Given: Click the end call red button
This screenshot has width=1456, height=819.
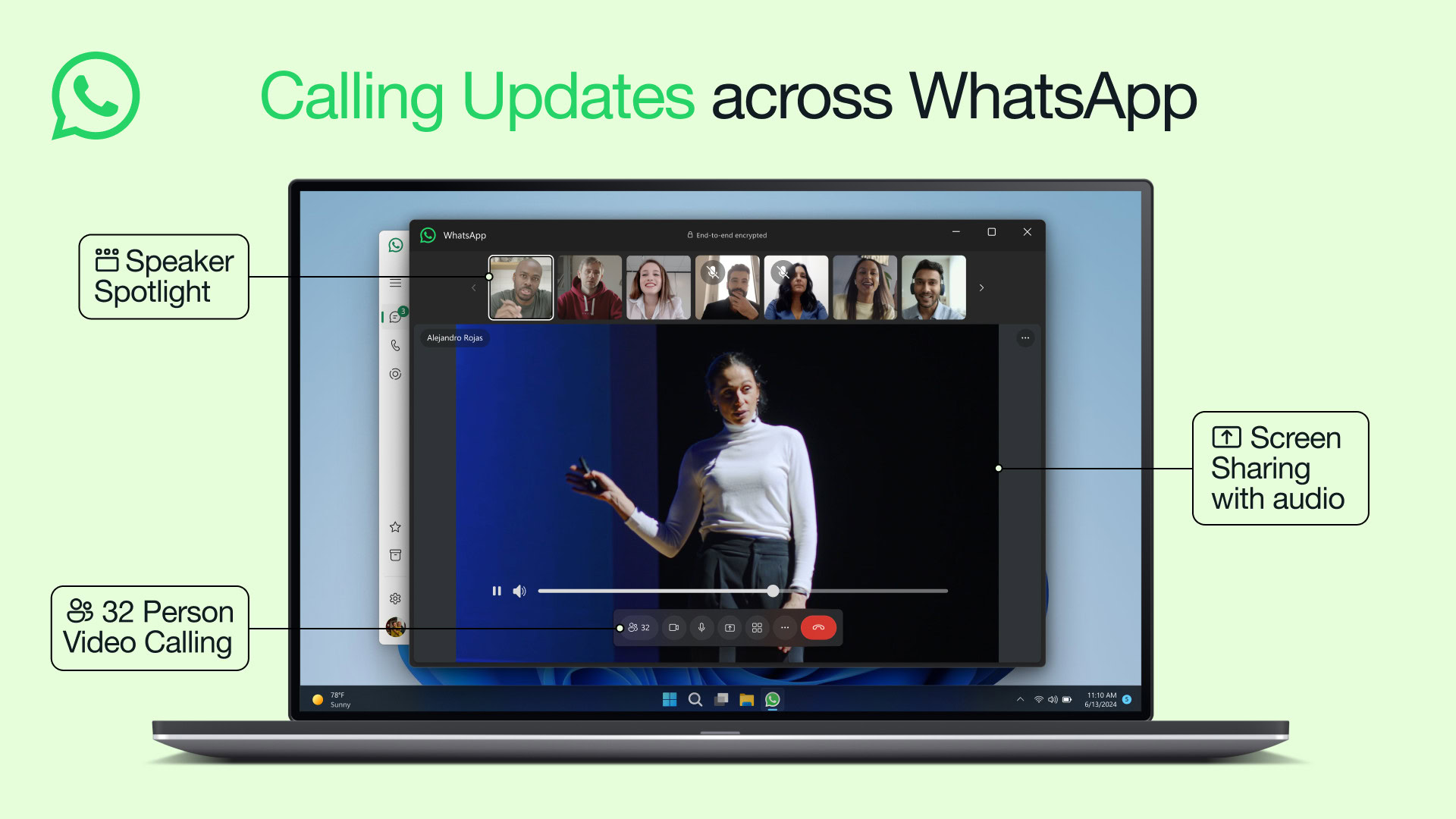Looking at the screenshot, I should [x=818, y=627].
